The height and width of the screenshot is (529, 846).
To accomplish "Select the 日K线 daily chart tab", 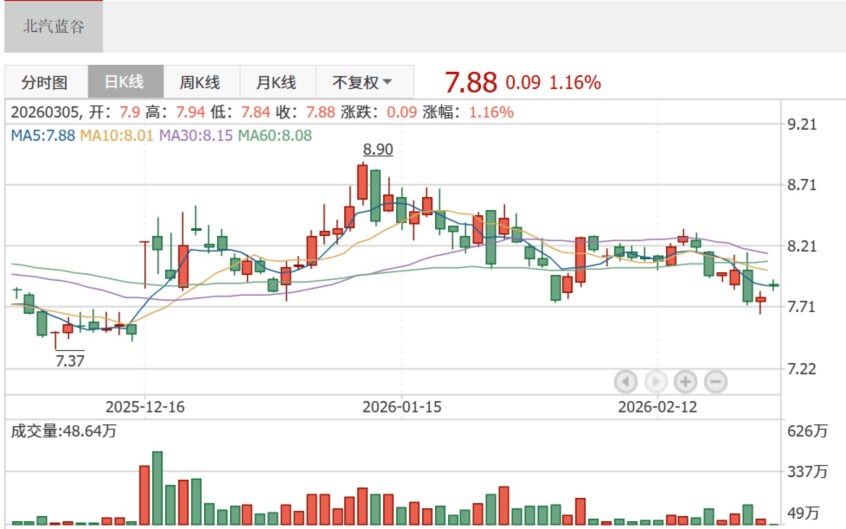I will (125, 82).
